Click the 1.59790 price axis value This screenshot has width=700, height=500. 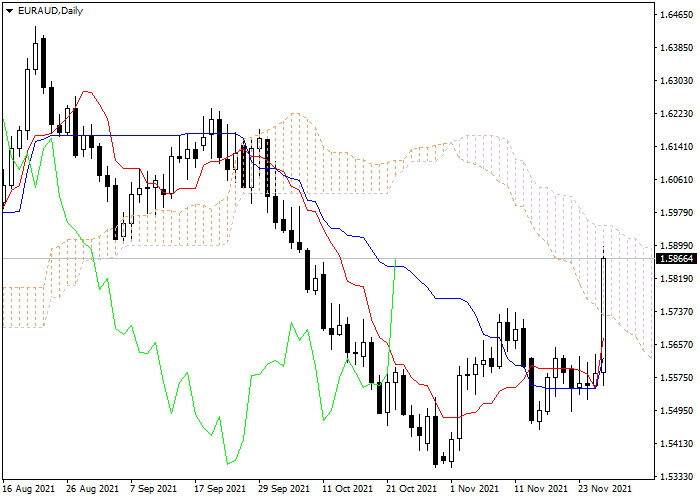[676, 212]
